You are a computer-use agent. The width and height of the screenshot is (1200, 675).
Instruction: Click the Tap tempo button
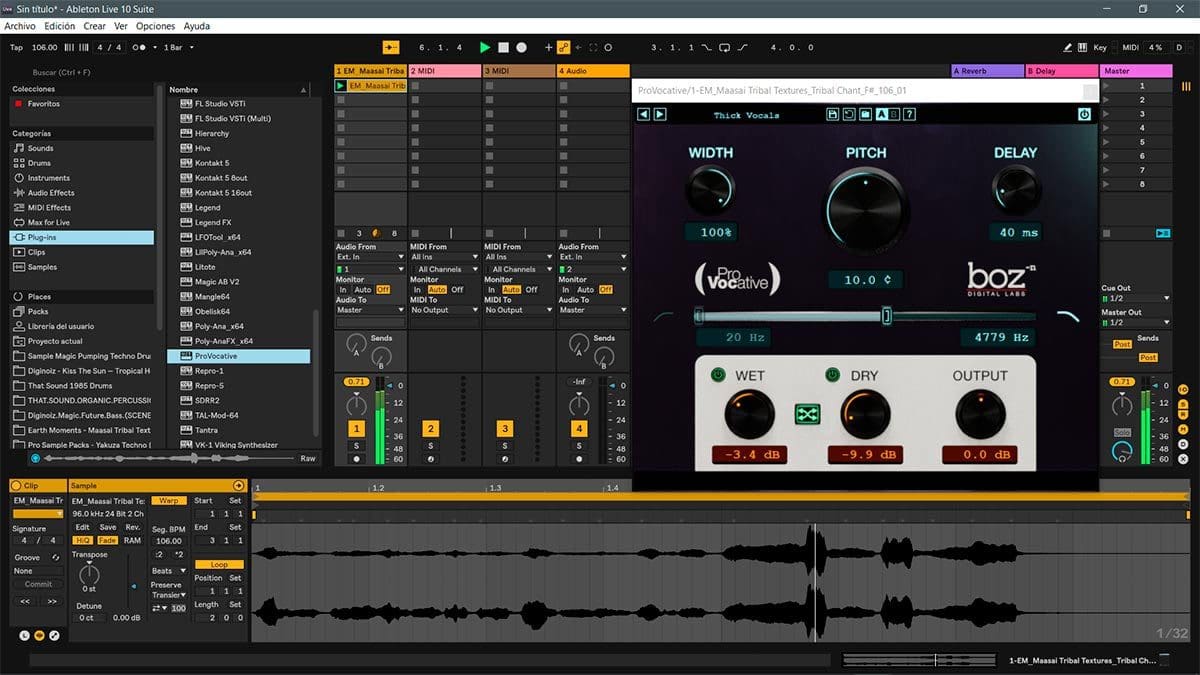(x=16, y=47)
